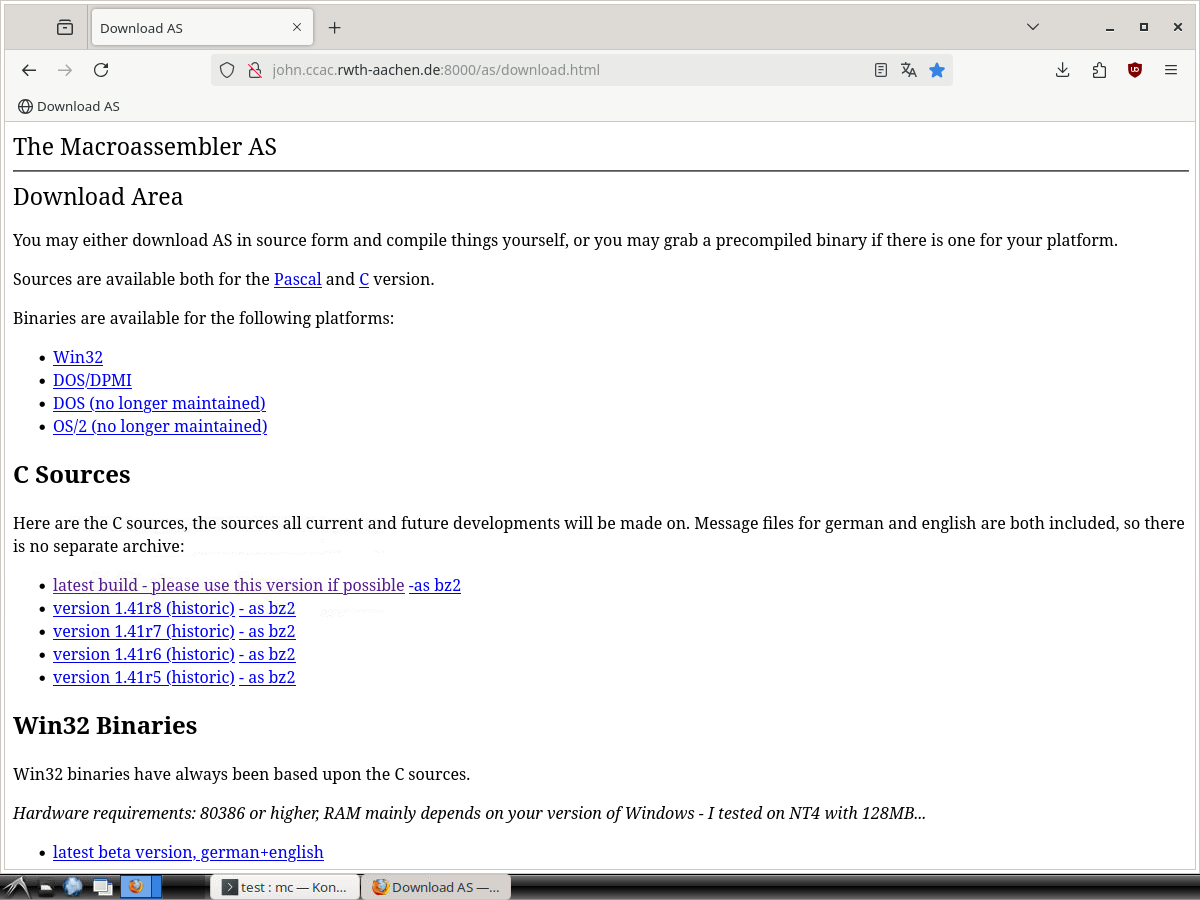Download 1.41r8 as bz2 archive
Viewport: 1200px width, 900px height.
pyautogui.click(x=267, y=608)
